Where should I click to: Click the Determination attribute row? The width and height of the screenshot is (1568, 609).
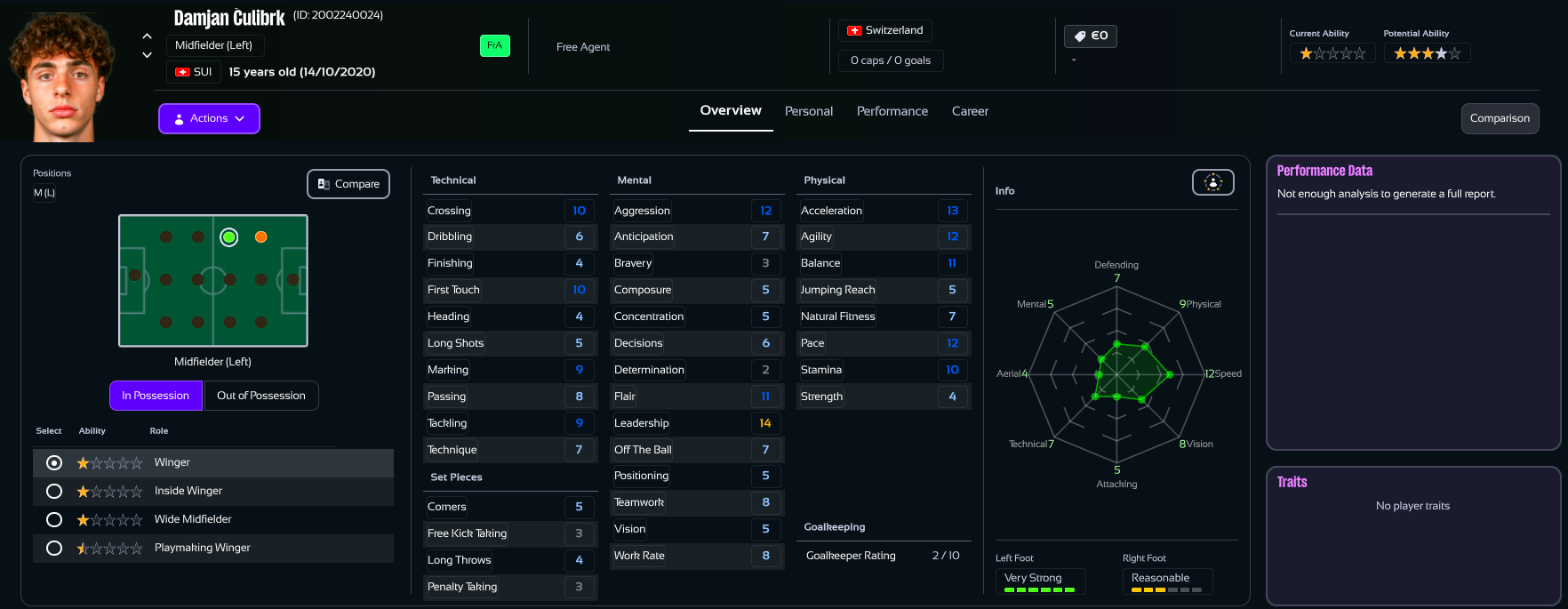tap(697, 370)
